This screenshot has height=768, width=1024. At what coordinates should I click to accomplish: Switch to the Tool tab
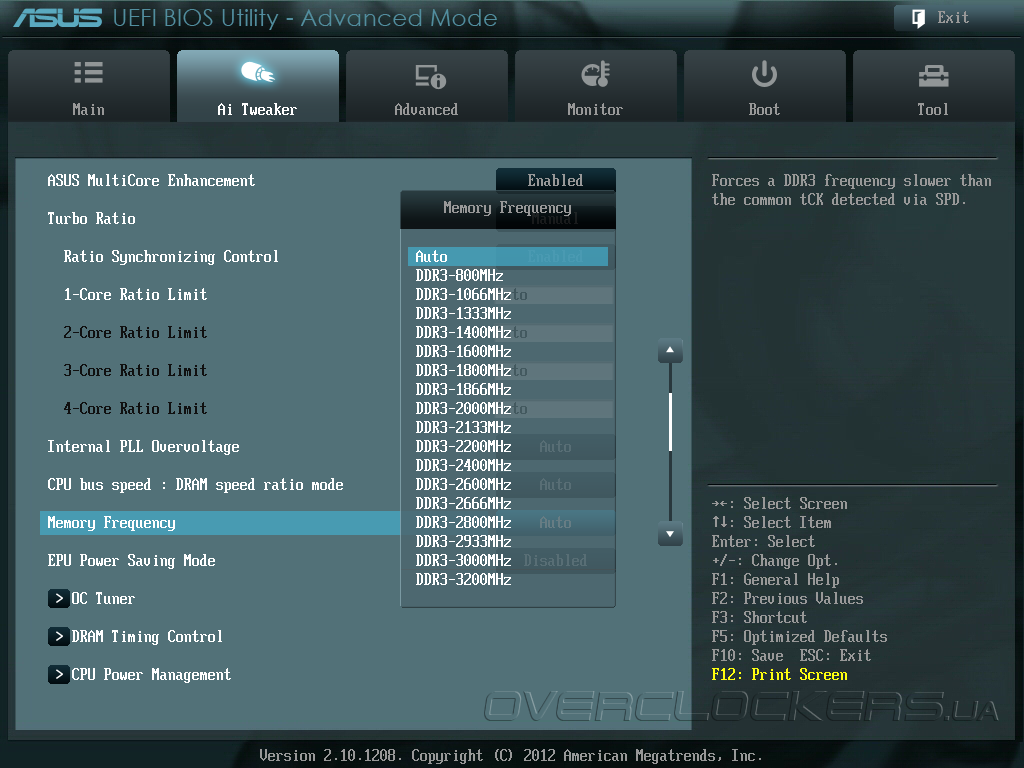(x=934, y=86)
